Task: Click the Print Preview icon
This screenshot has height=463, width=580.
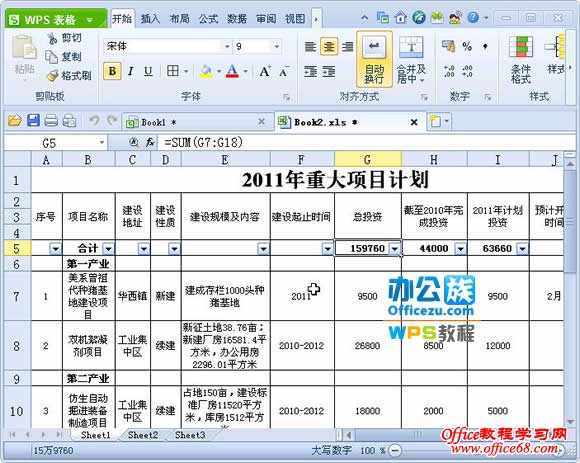Action: tap(69, 121)
